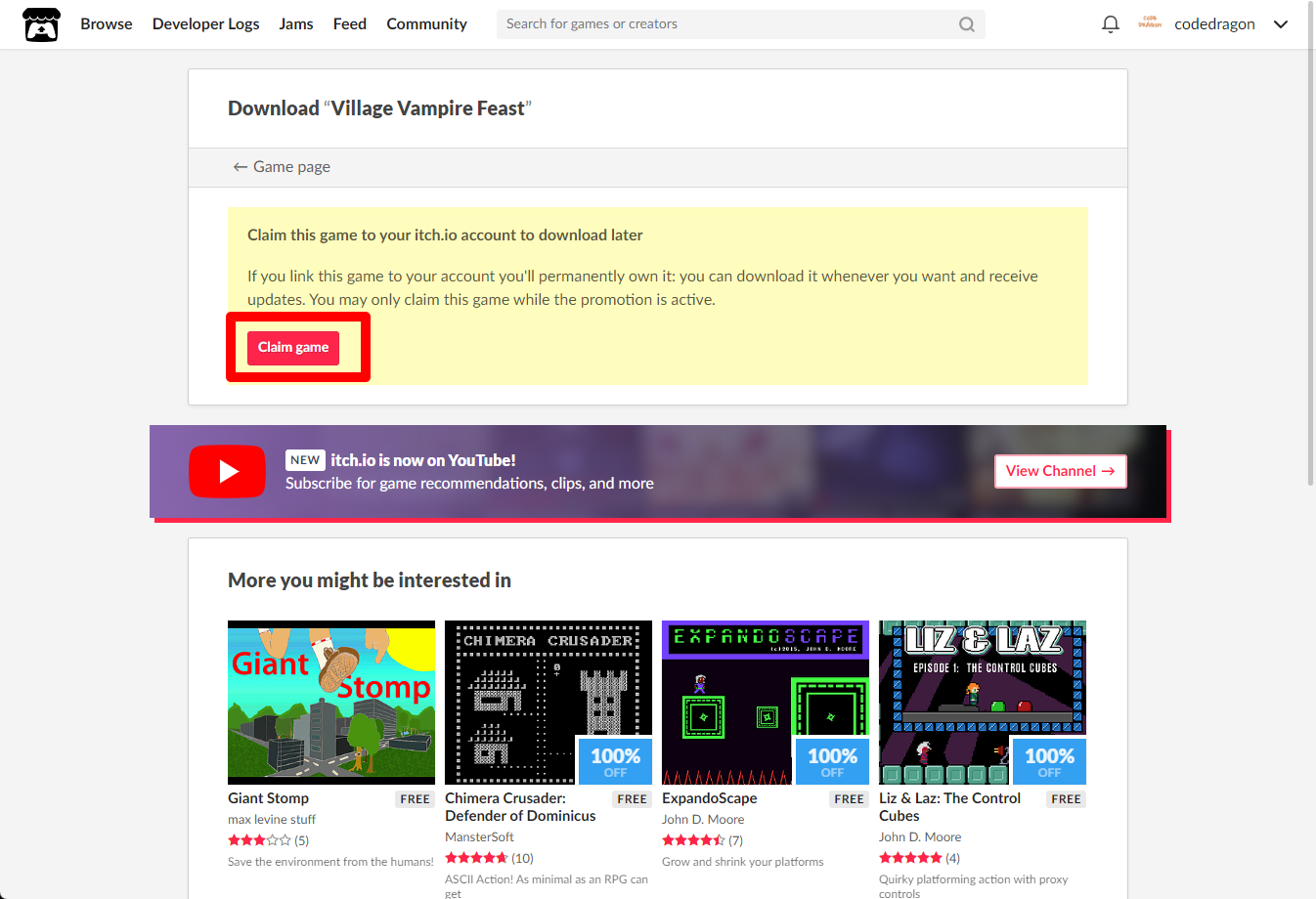Open the Feed page

pyautogui.click(x=350, y=24)
